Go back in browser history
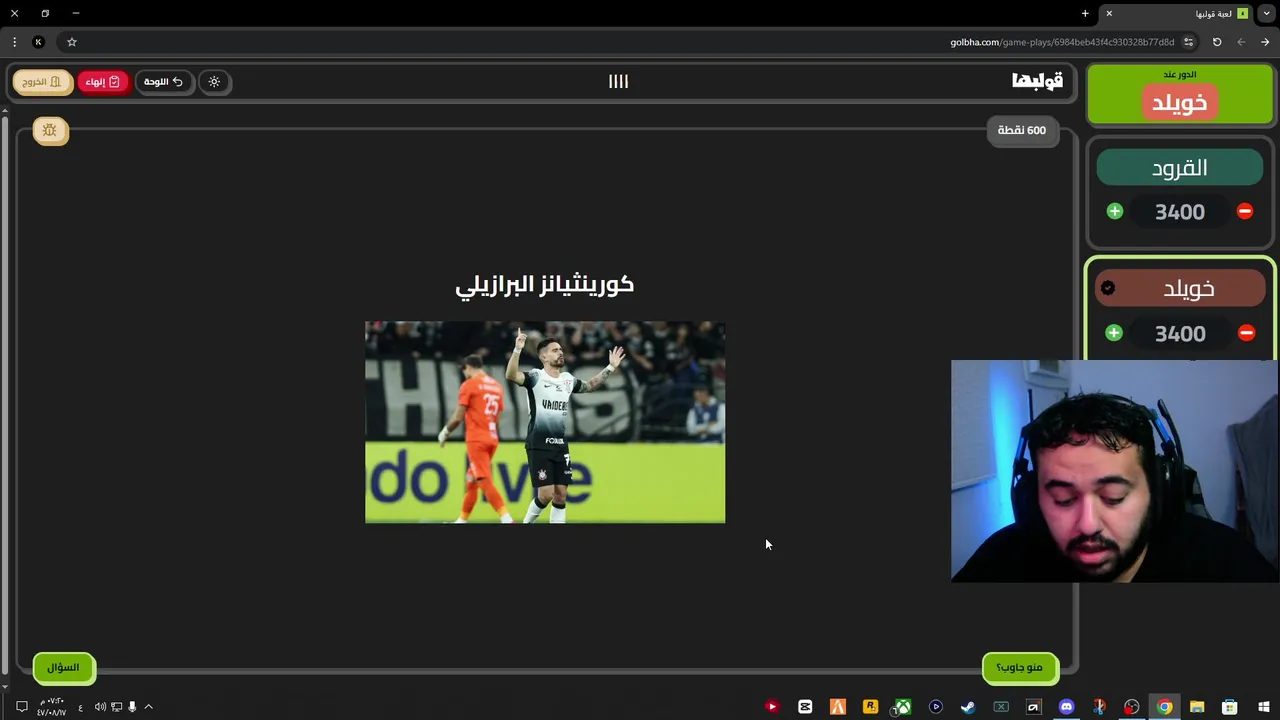The height and width of the screenshot is (720, 1280). 1265,42
